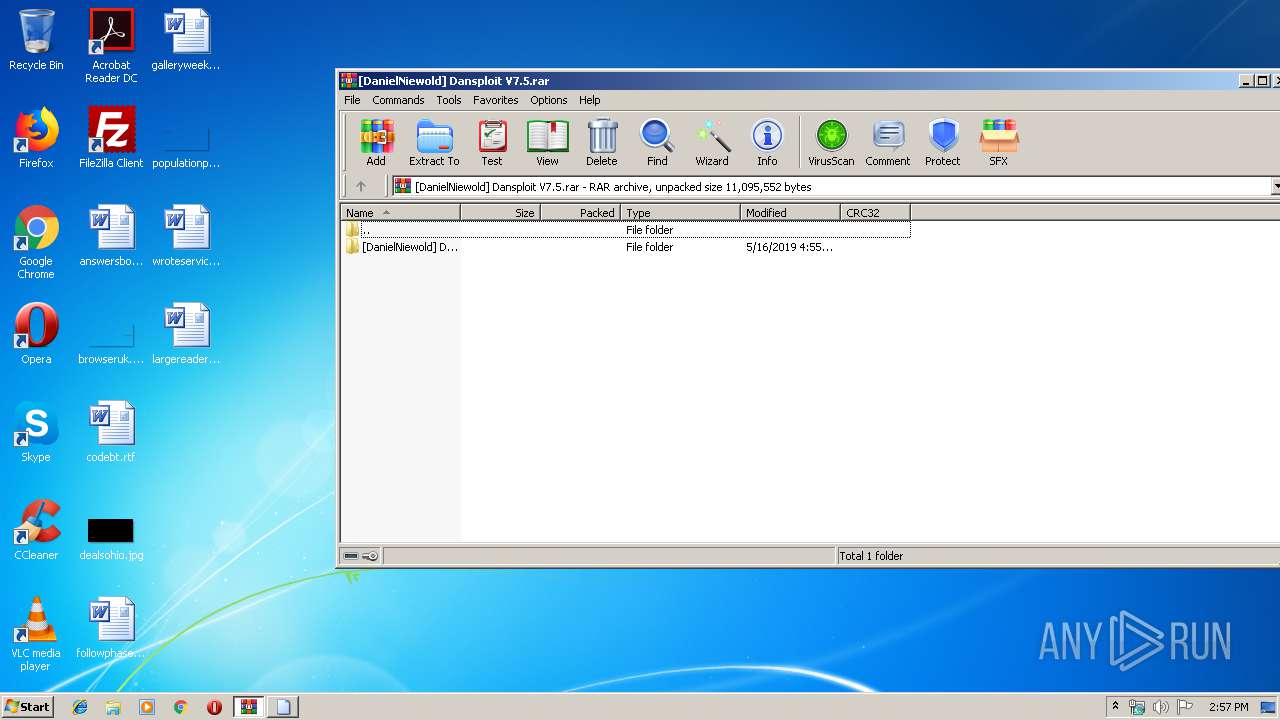This screenshot has height=720, width=1280.
Task: Click the Delete trash icon in WinRAR
Action: 602,143
